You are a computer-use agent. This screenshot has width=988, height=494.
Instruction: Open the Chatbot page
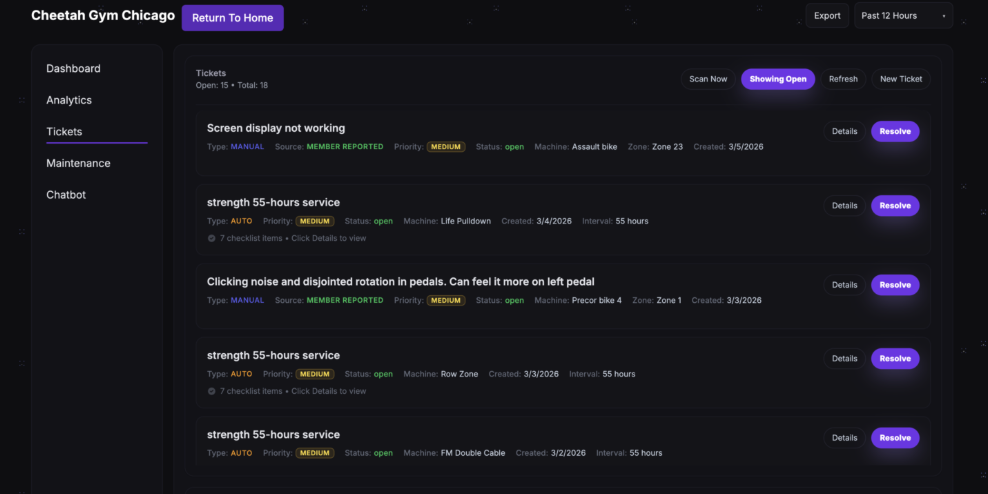tap(66, 195)
